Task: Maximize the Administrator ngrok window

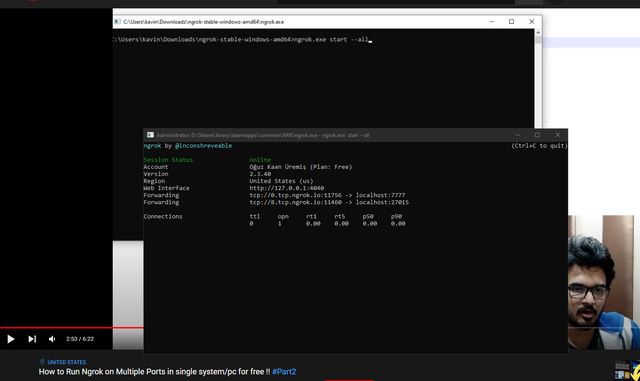Action: click(538, 135)
